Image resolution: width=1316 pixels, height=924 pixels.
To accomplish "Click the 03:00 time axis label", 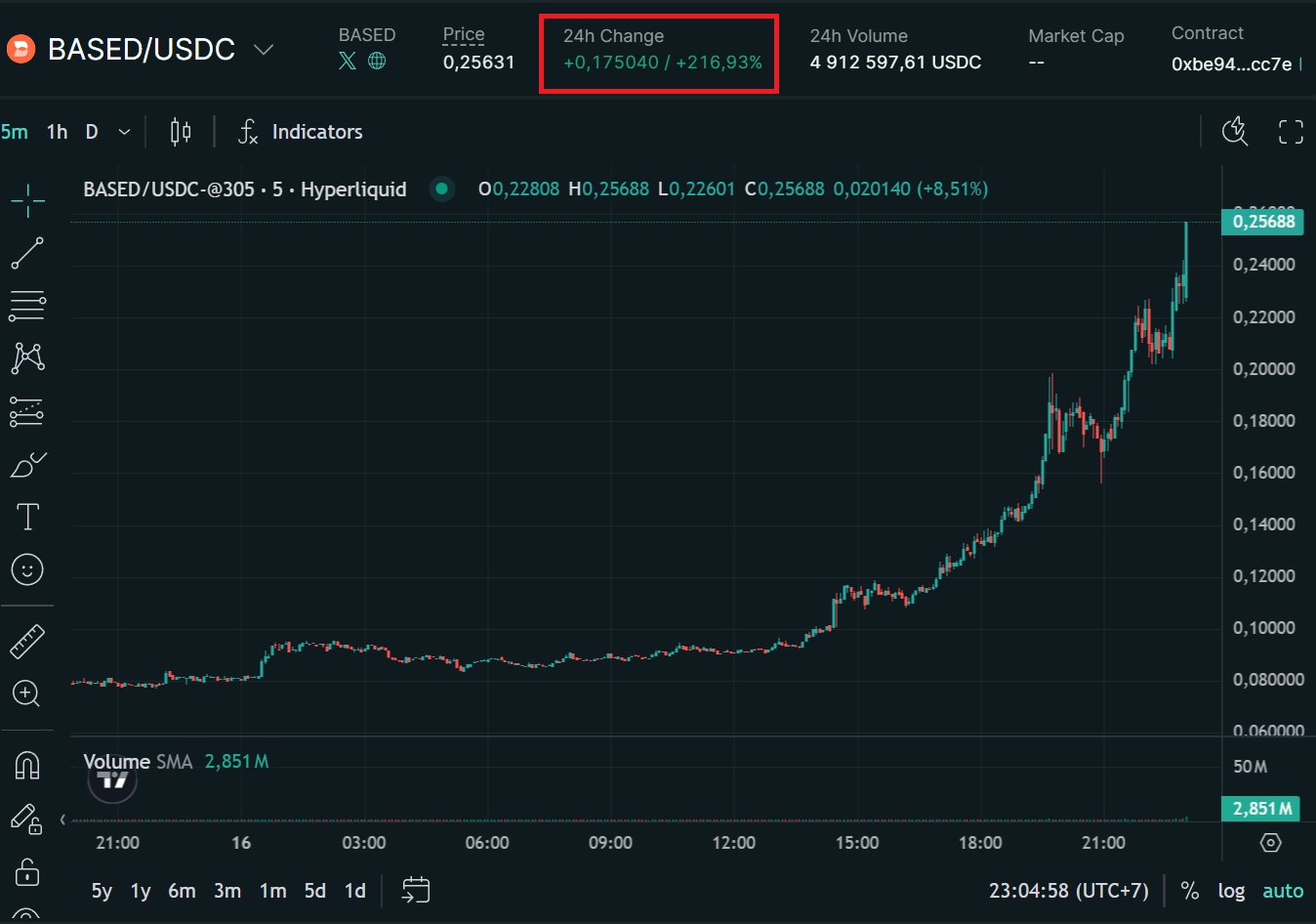I will 363,842.
